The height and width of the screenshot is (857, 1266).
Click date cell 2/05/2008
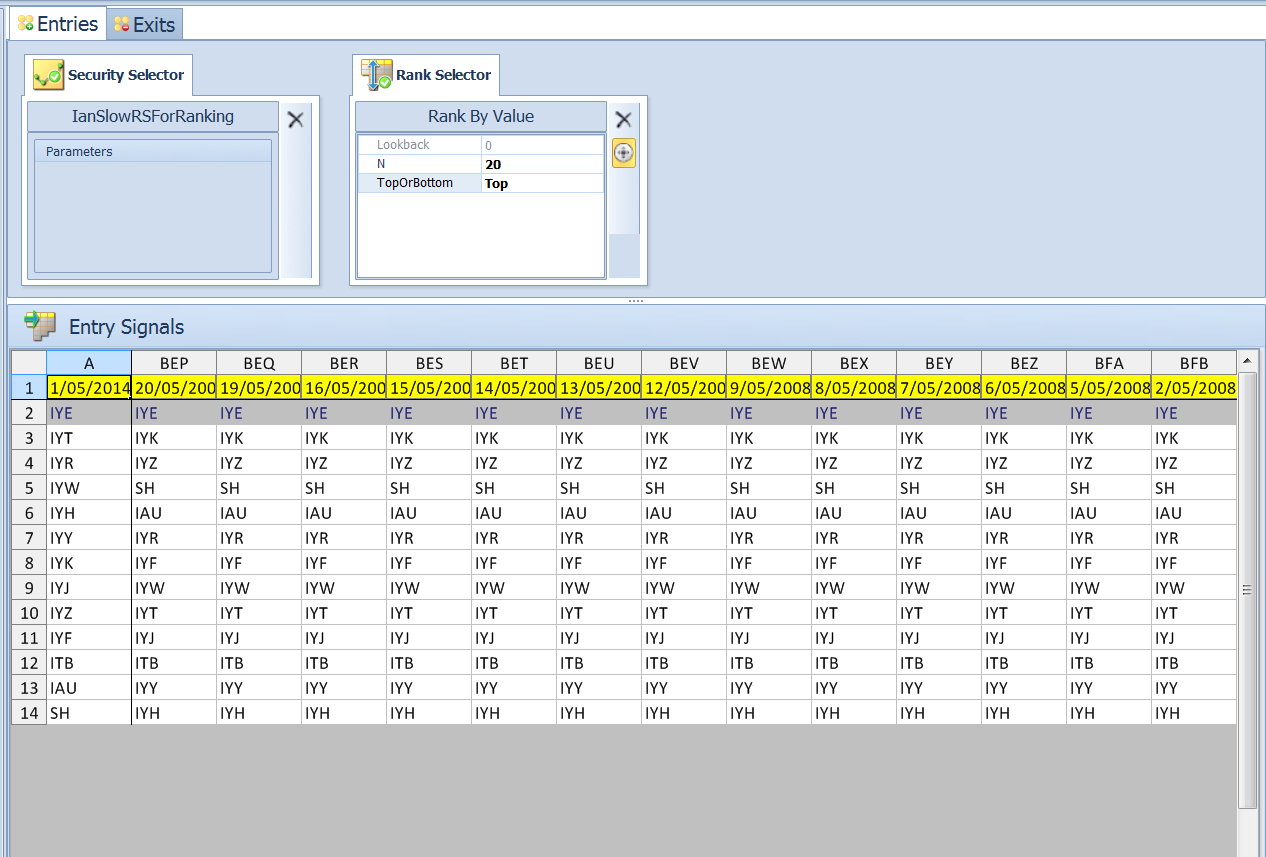(1194, 388)
